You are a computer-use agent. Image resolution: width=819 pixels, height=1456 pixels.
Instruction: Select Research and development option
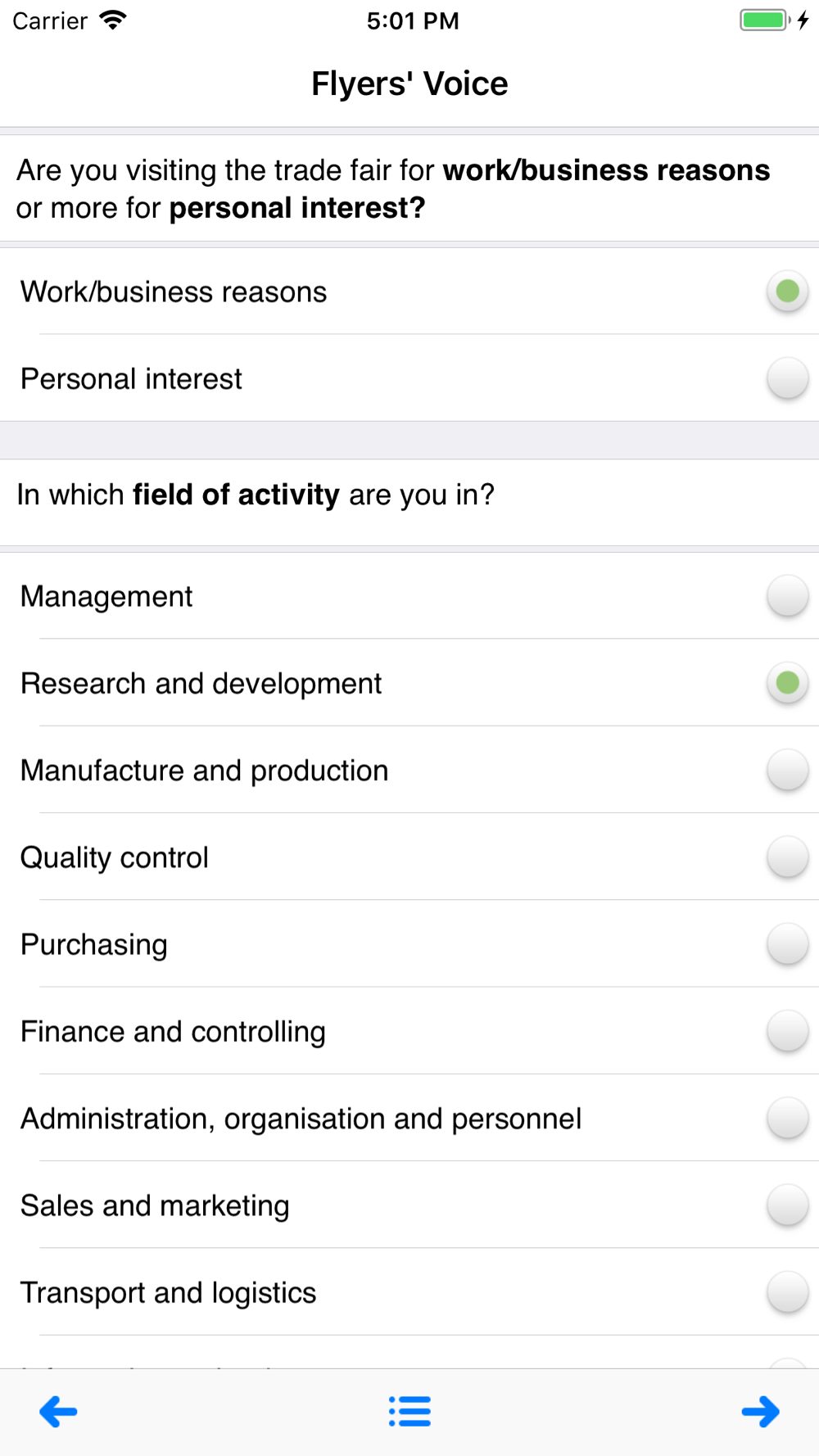coord(787,683)
